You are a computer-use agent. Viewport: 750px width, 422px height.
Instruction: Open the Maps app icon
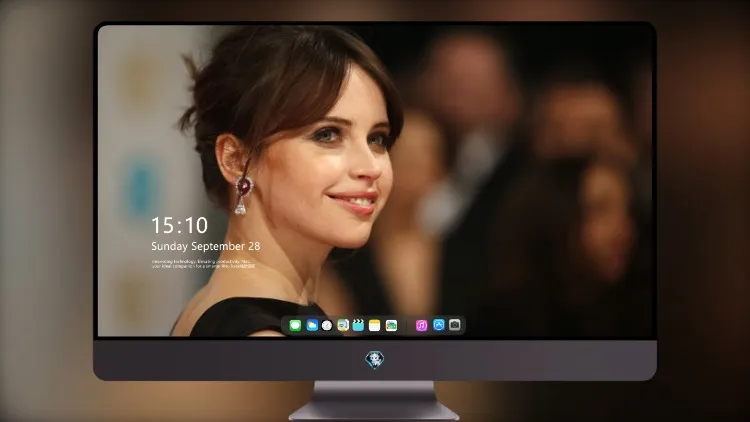pyautogui.click(x=343, y=325)
